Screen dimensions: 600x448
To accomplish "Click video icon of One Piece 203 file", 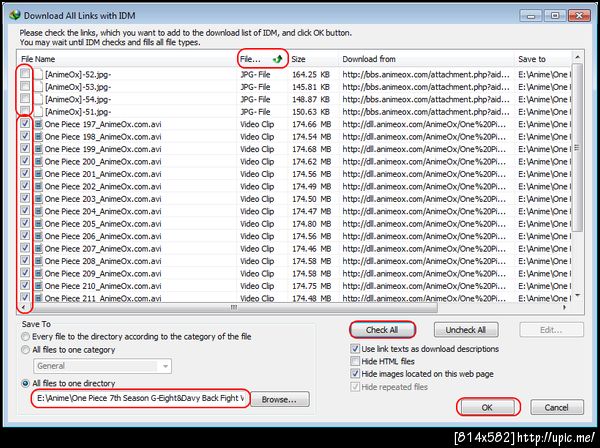I will [38, 199].
